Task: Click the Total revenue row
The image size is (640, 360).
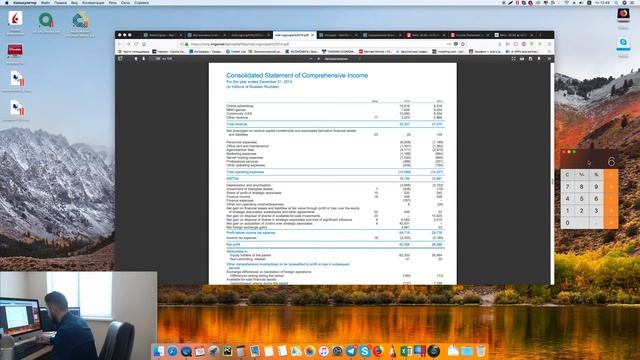Action: tap(335, 124)
